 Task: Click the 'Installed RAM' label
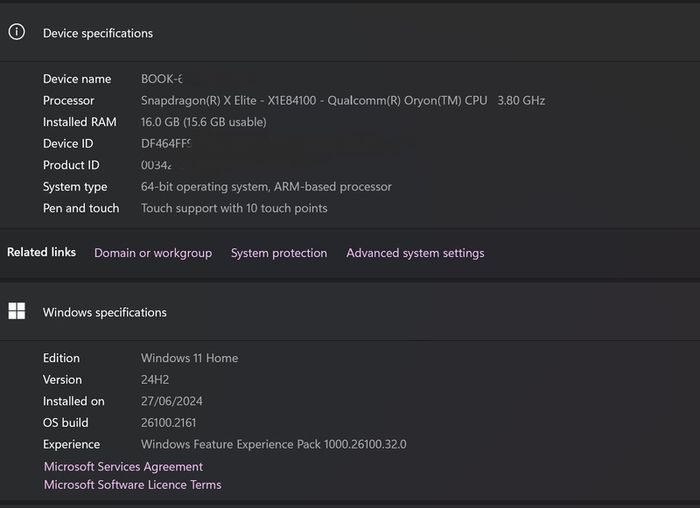[x=79, y=122]
